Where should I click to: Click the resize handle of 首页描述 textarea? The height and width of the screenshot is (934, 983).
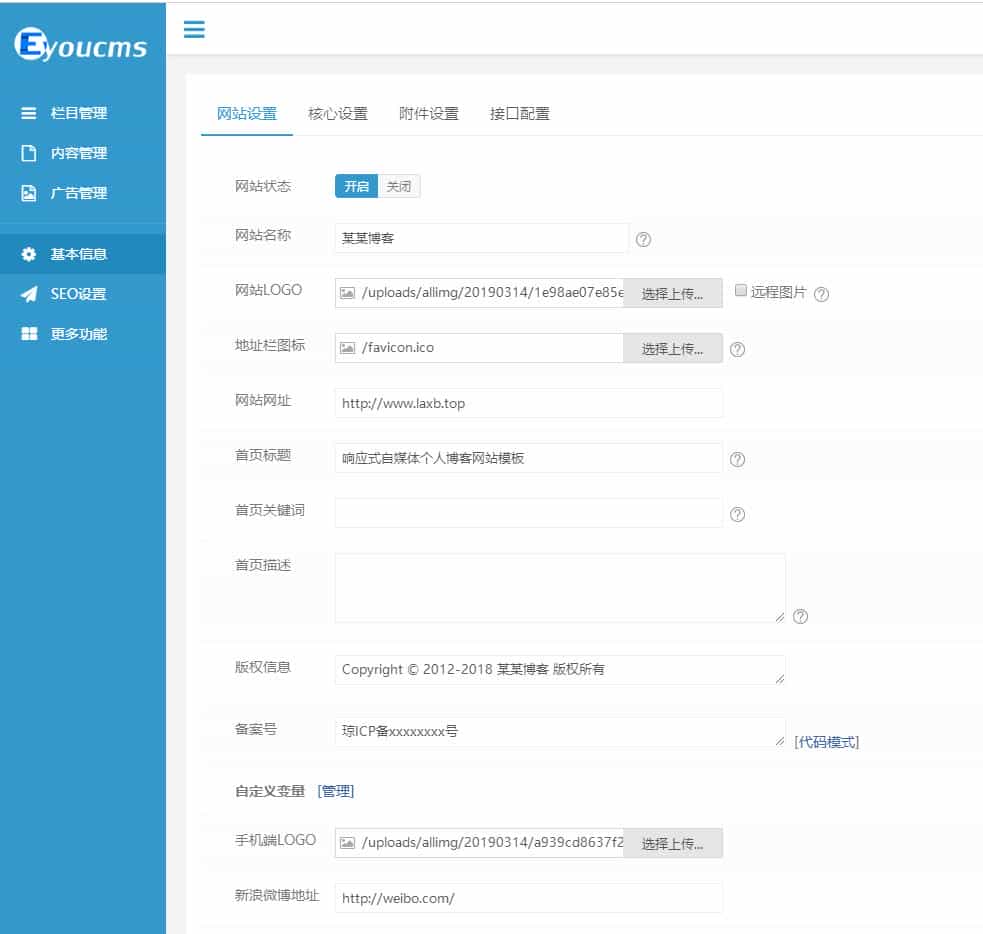[x=779, y=617]
